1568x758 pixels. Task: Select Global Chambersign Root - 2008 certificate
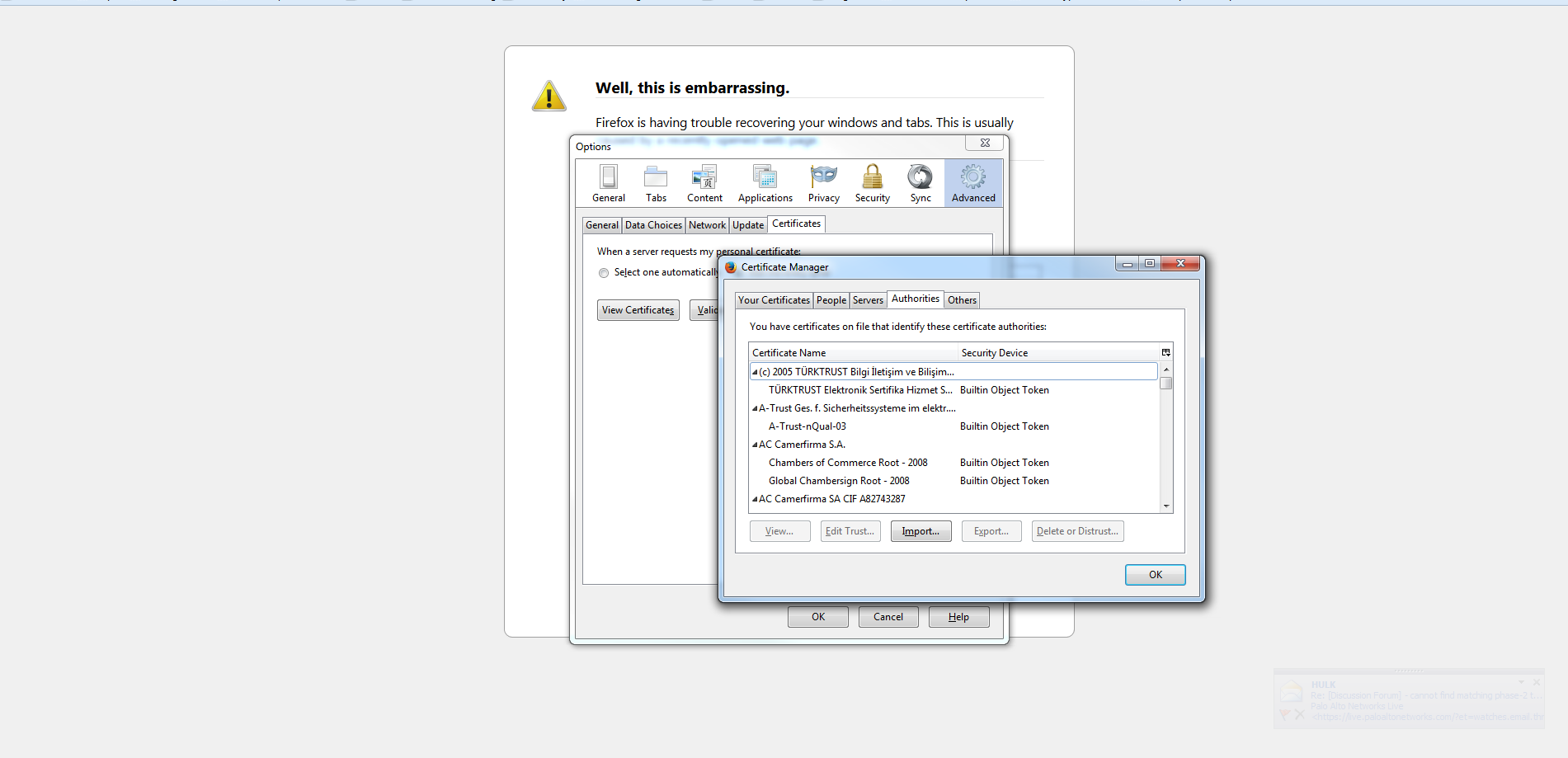click(x=954, y=481)
